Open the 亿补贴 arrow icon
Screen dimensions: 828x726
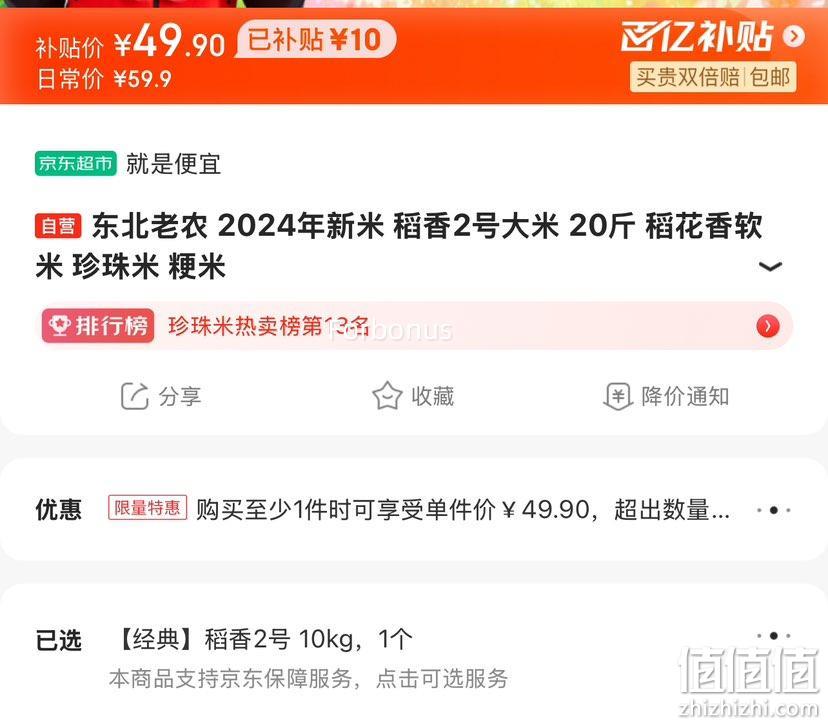(794, 36)
